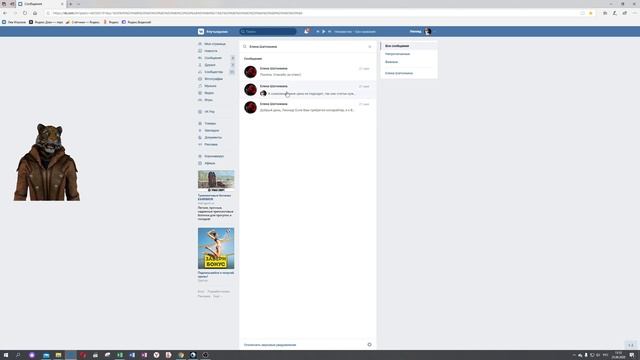Screen dimensions: 640x360
Task: Open File Explorer from the taskbar
Action: click(58, 355)
